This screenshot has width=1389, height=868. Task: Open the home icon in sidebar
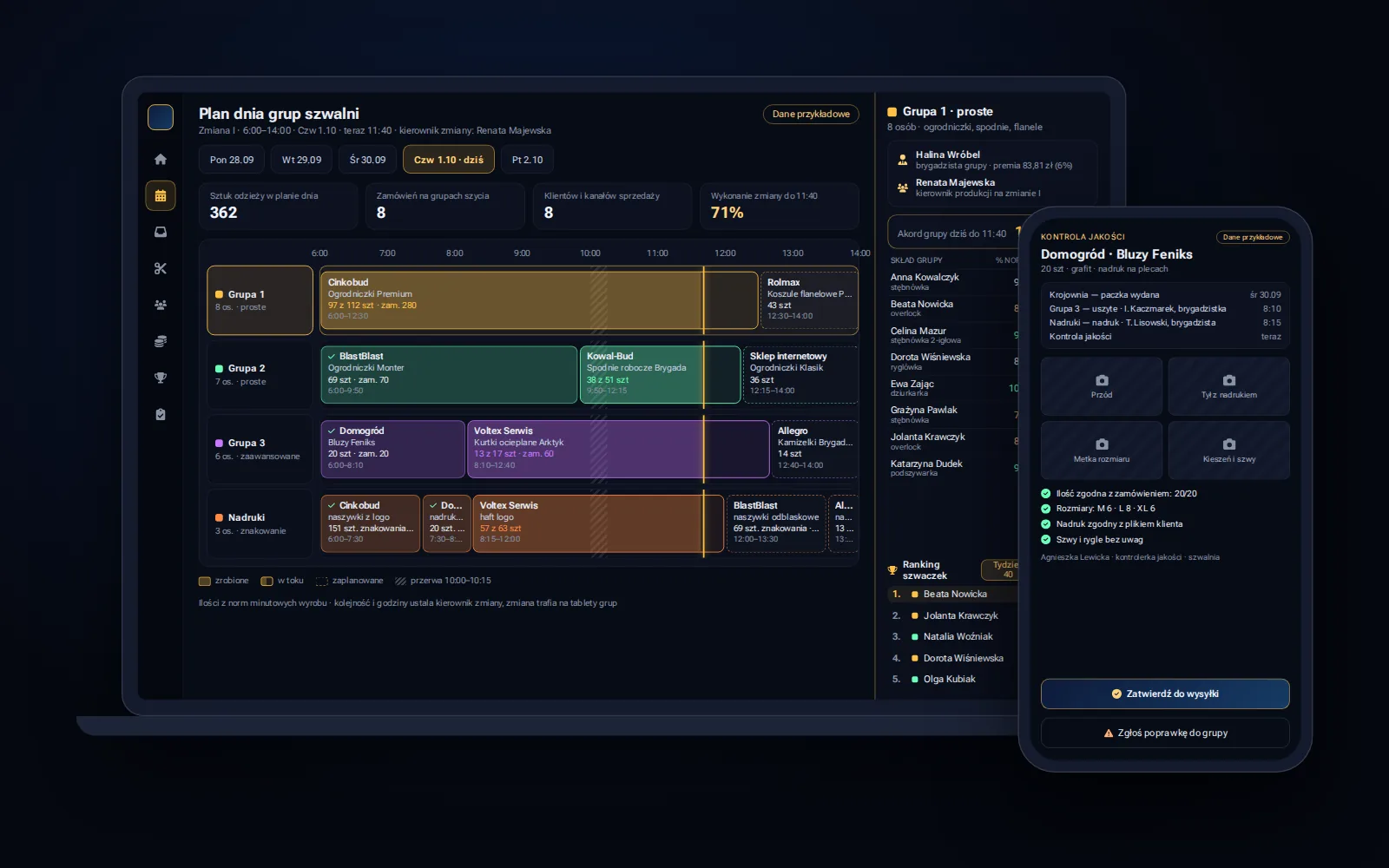pyautogui.click(x=161, y=159)
